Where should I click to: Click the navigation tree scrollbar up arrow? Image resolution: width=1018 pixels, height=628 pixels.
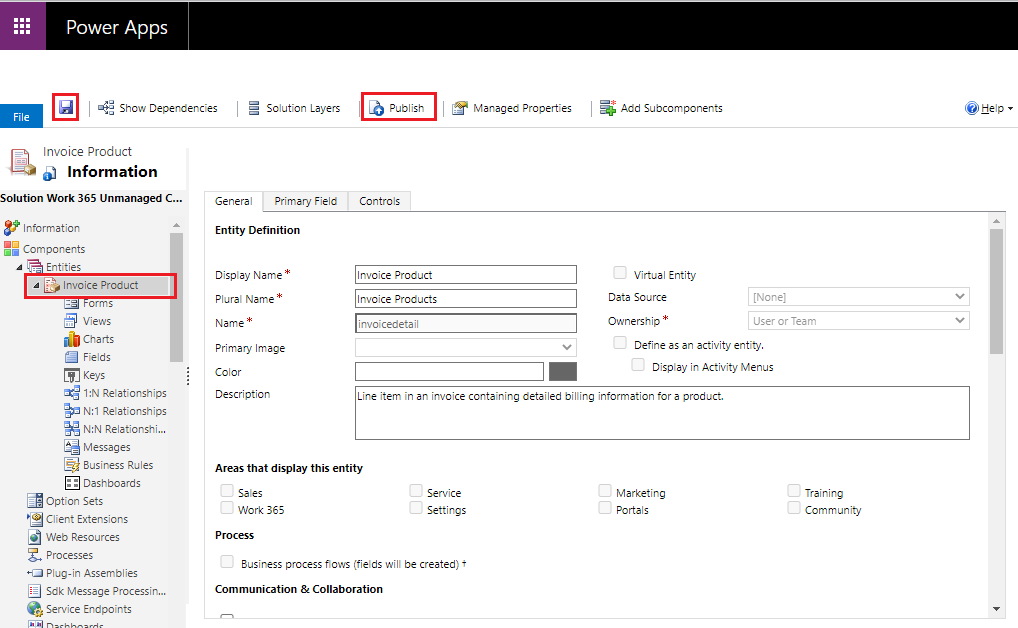[176, 225]
